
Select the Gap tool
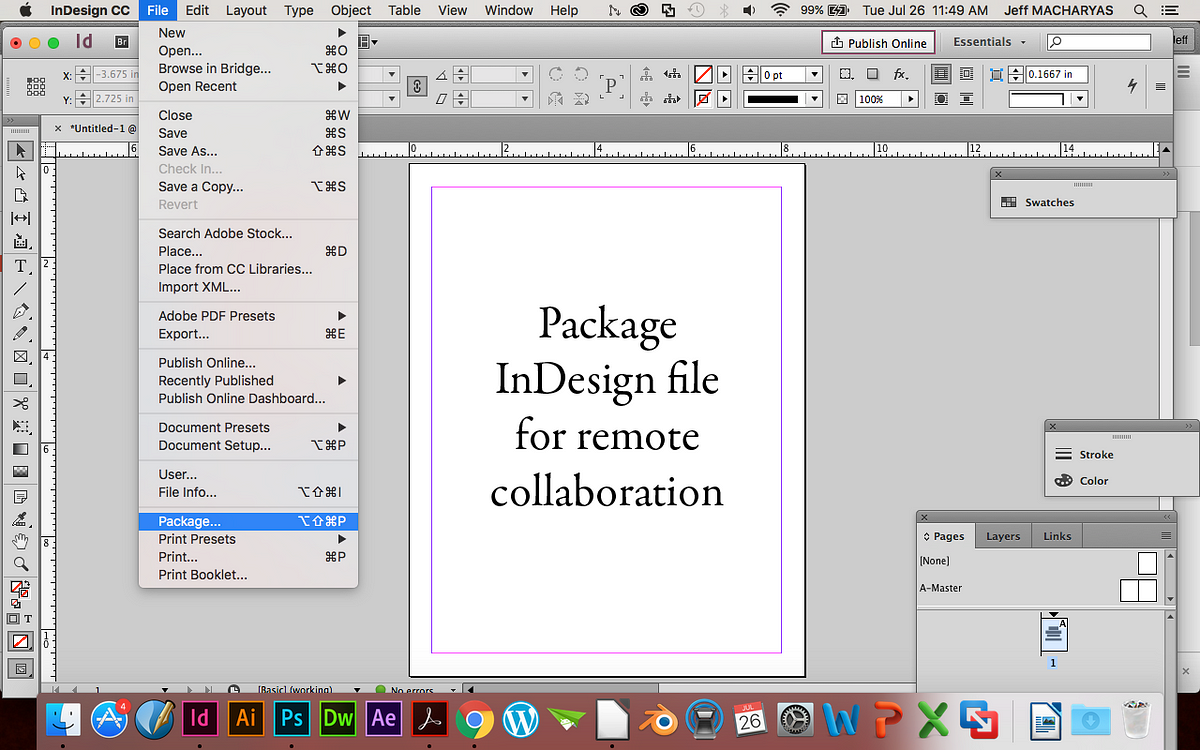(x=20, y=218)
